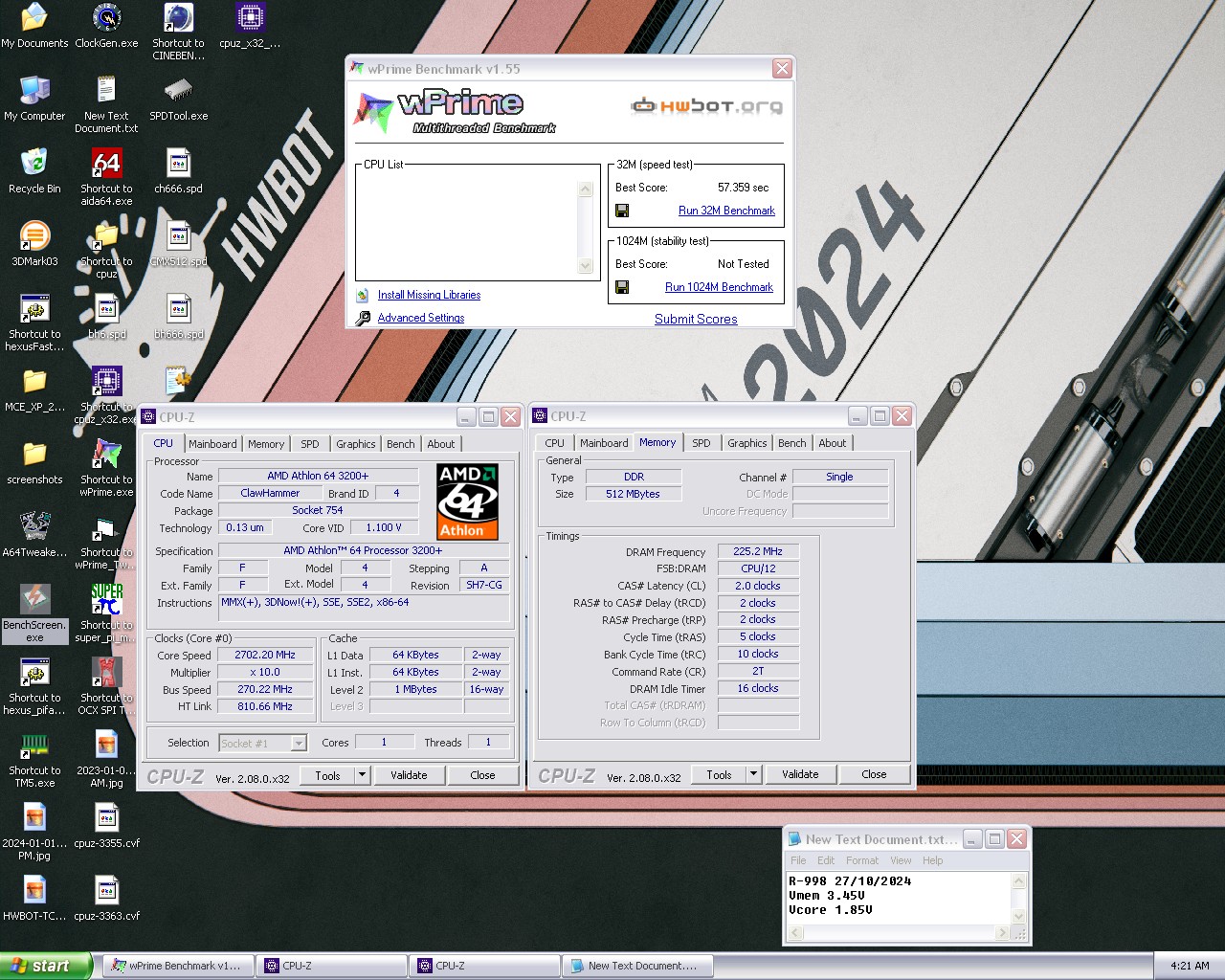Expand Tools dropdown arrow in left CPU-Z

coord(363,775)
